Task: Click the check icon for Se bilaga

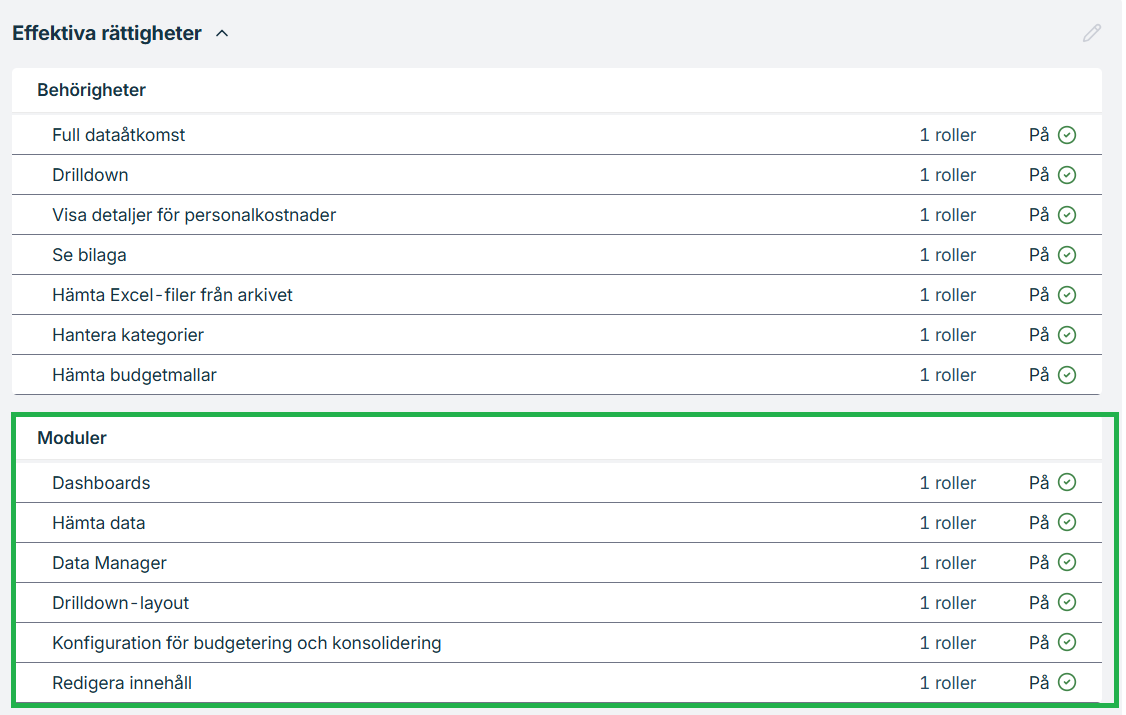Action: tap(1067, 255)
